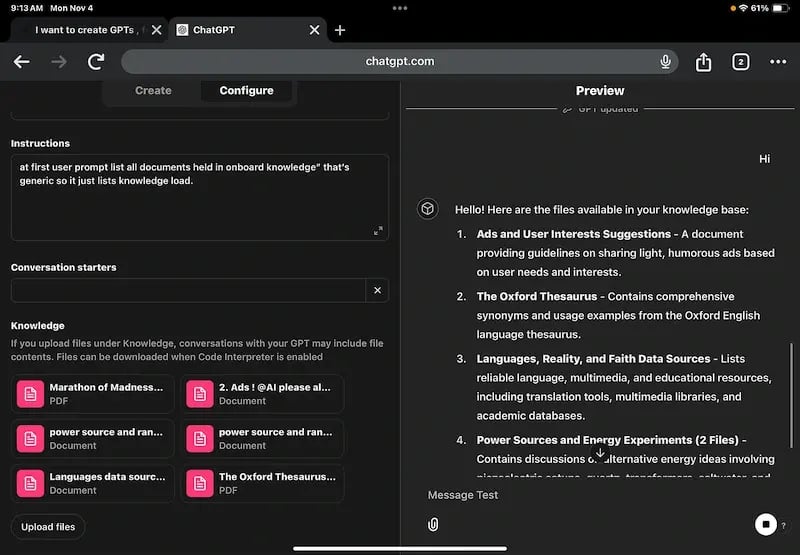This screenshot has height=555, width=800.
Task: Stop generating with the stop button
Action: (765, 524)
